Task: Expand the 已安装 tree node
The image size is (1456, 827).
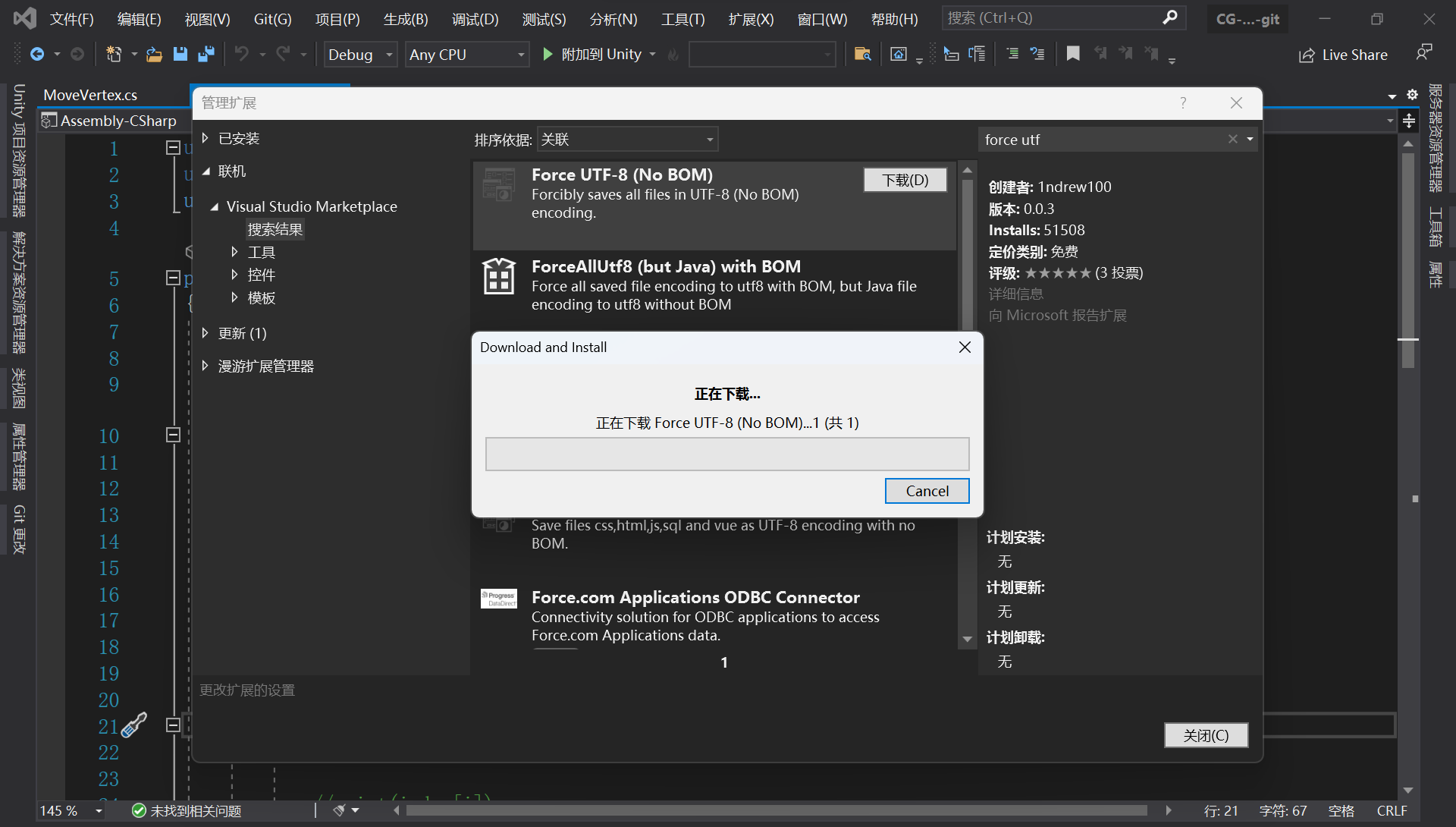Action: click(x=205, y=138)
